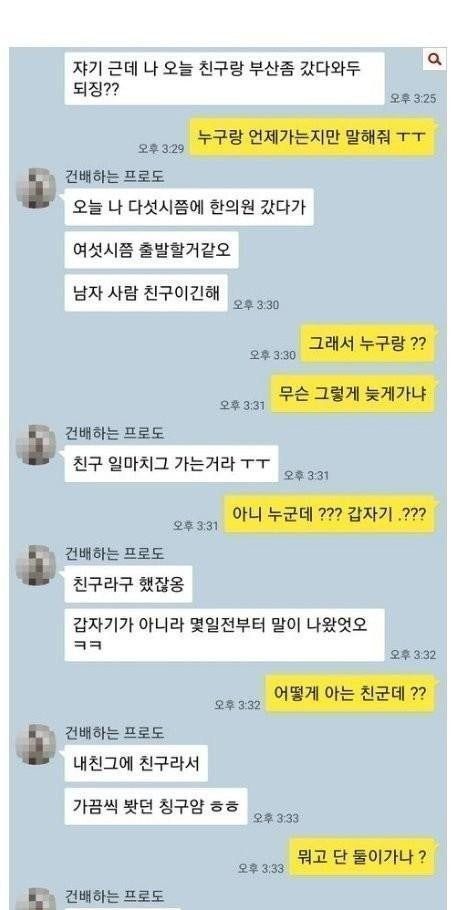Select the yellow bubble 아니 누군데 ??? 갑자기

pyautogui.click(x=330, y=514)
